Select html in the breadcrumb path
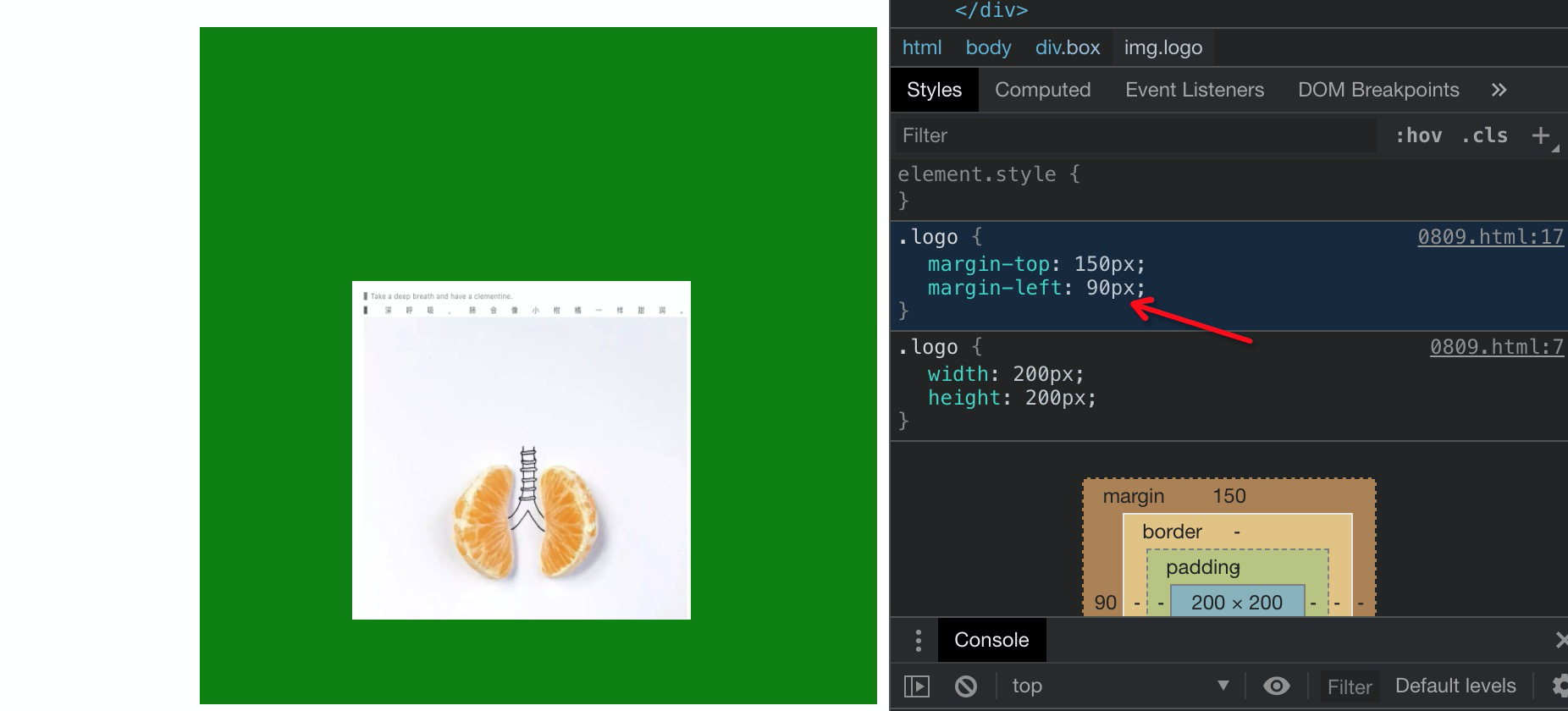The height and width of the screenshot is (711, 1568). point(921,47)
